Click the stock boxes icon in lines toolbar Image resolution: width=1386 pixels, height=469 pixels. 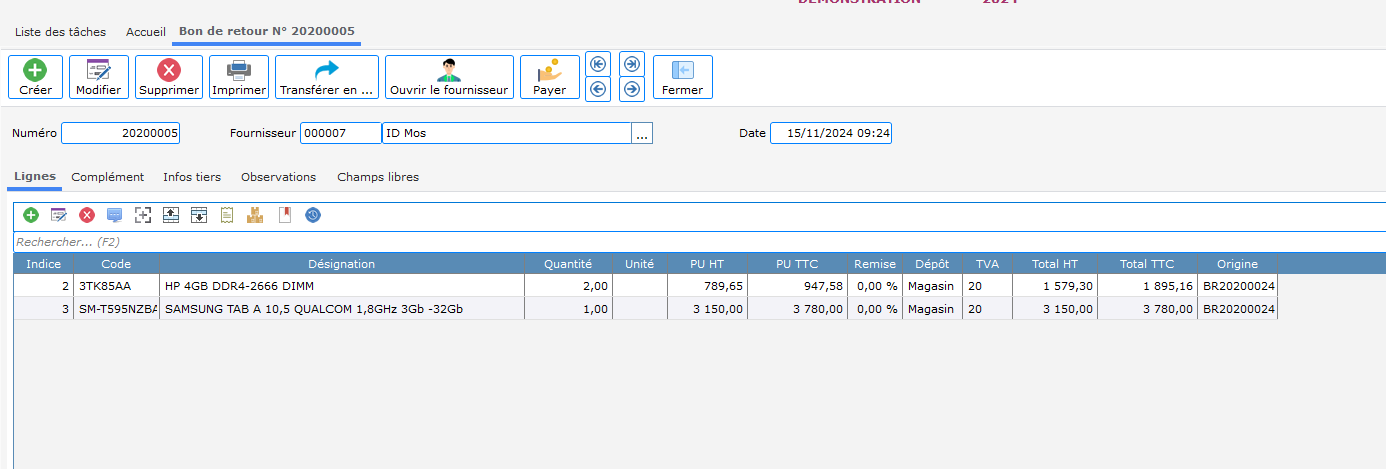coord(255,215)
